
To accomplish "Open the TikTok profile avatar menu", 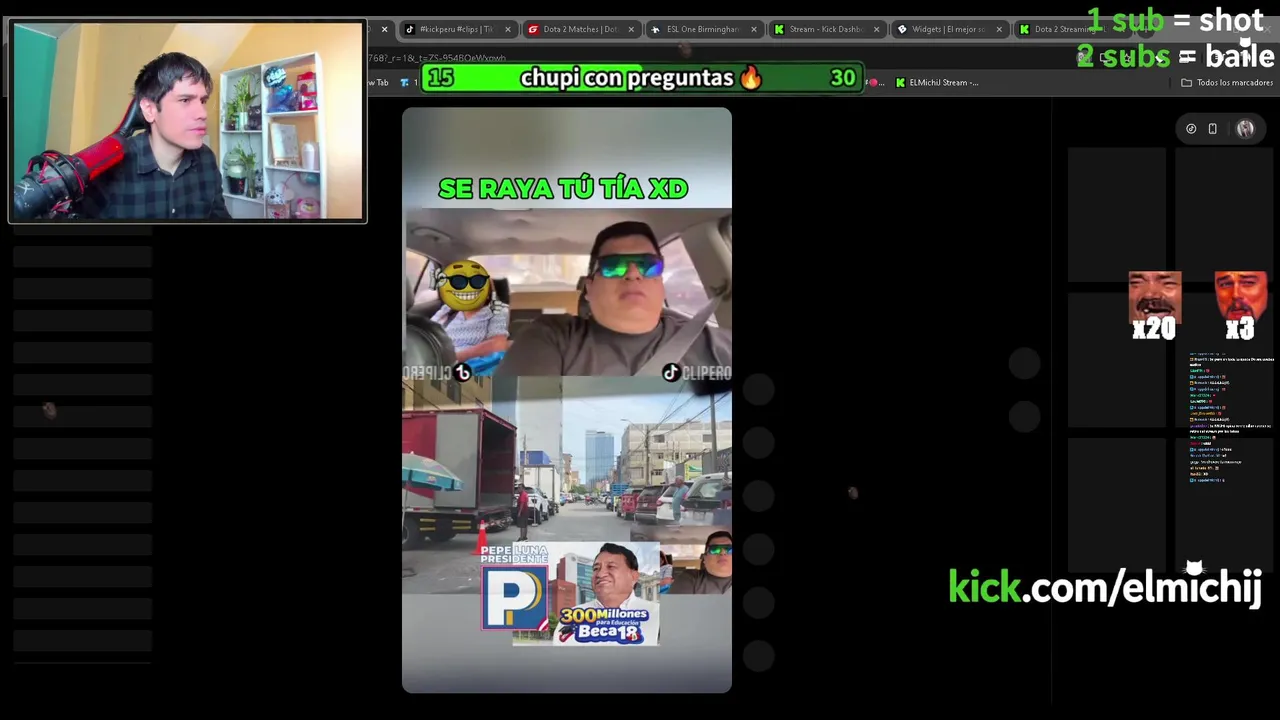I will click(x=1245, y=129).
